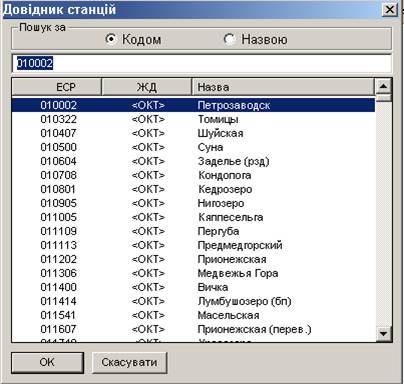This screenshot has height=384, width=404.
Task: Click station code 010322
Action: pos(59,119)
